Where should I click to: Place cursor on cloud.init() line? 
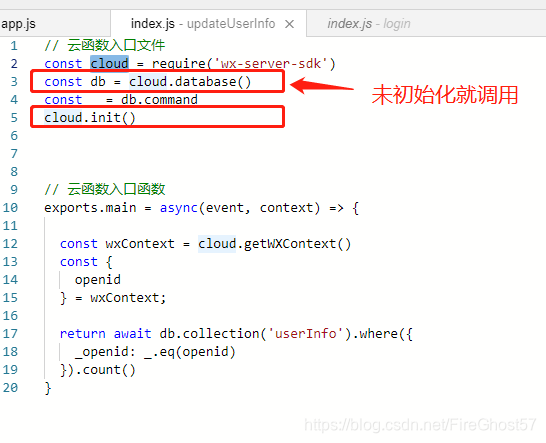point(89,118)
